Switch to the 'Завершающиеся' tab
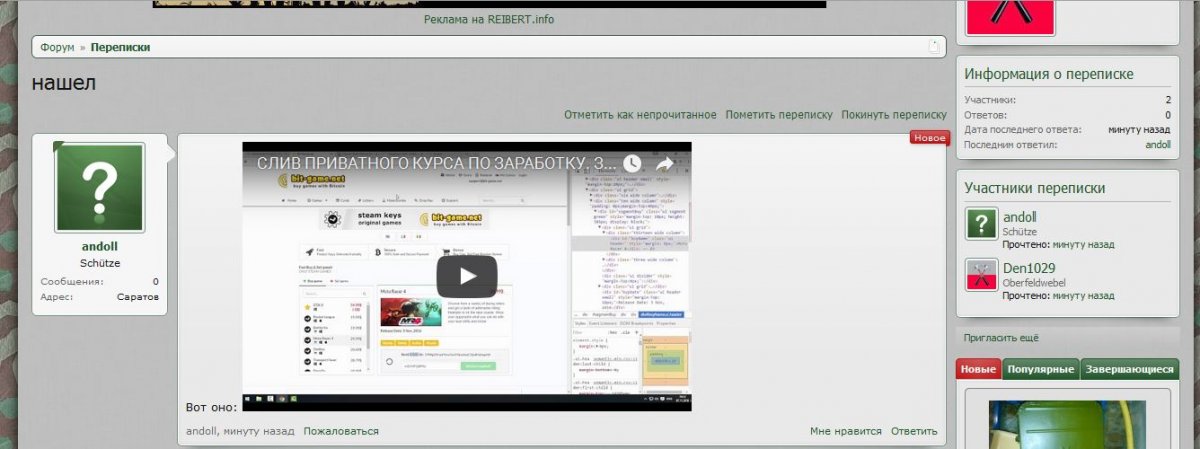Image resolution: width=1200 pixels, height=449 pixels. pos(1130,369)
